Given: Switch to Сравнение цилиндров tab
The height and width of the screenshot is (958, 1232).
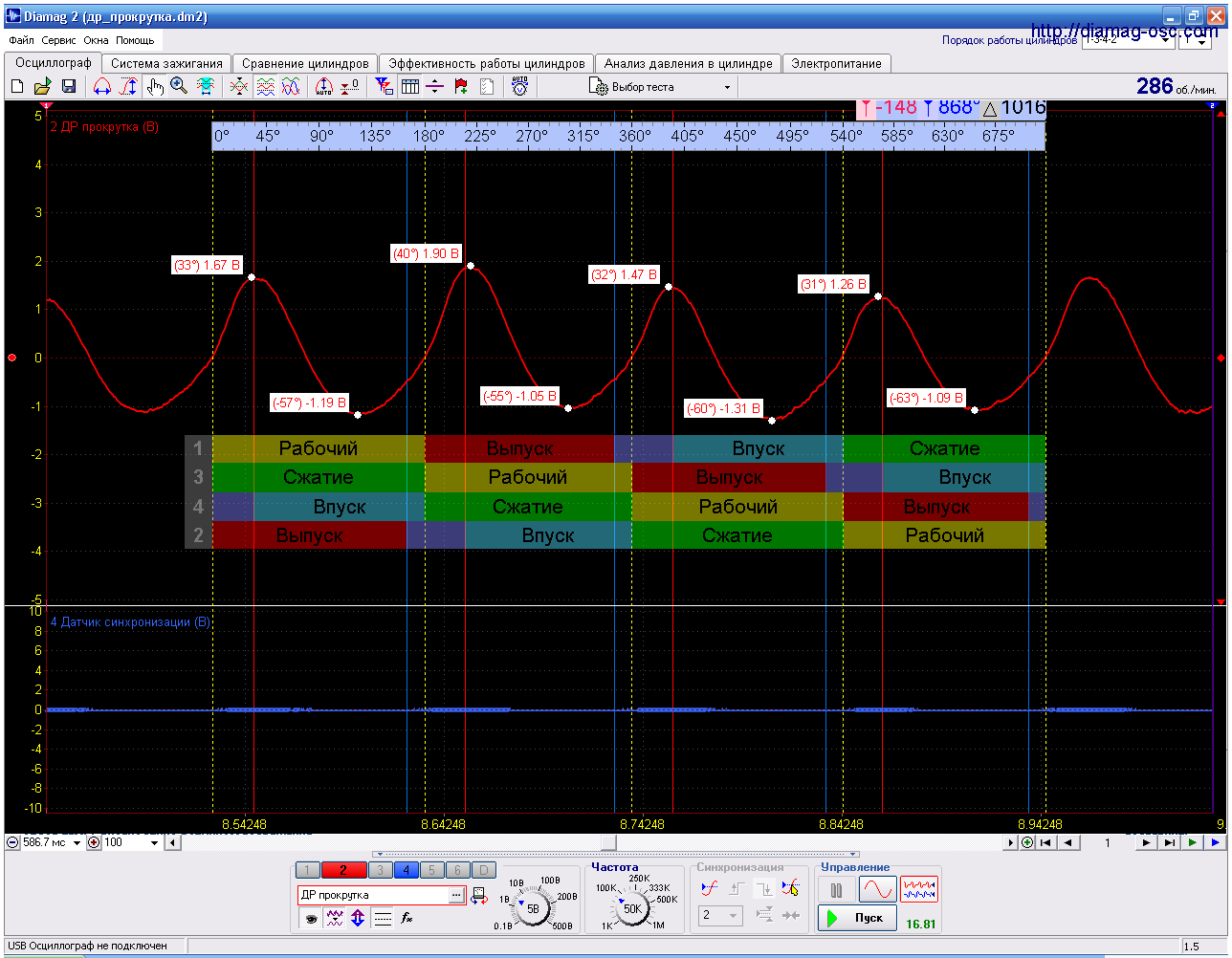Looking at the screenshot, I should 305,64.
